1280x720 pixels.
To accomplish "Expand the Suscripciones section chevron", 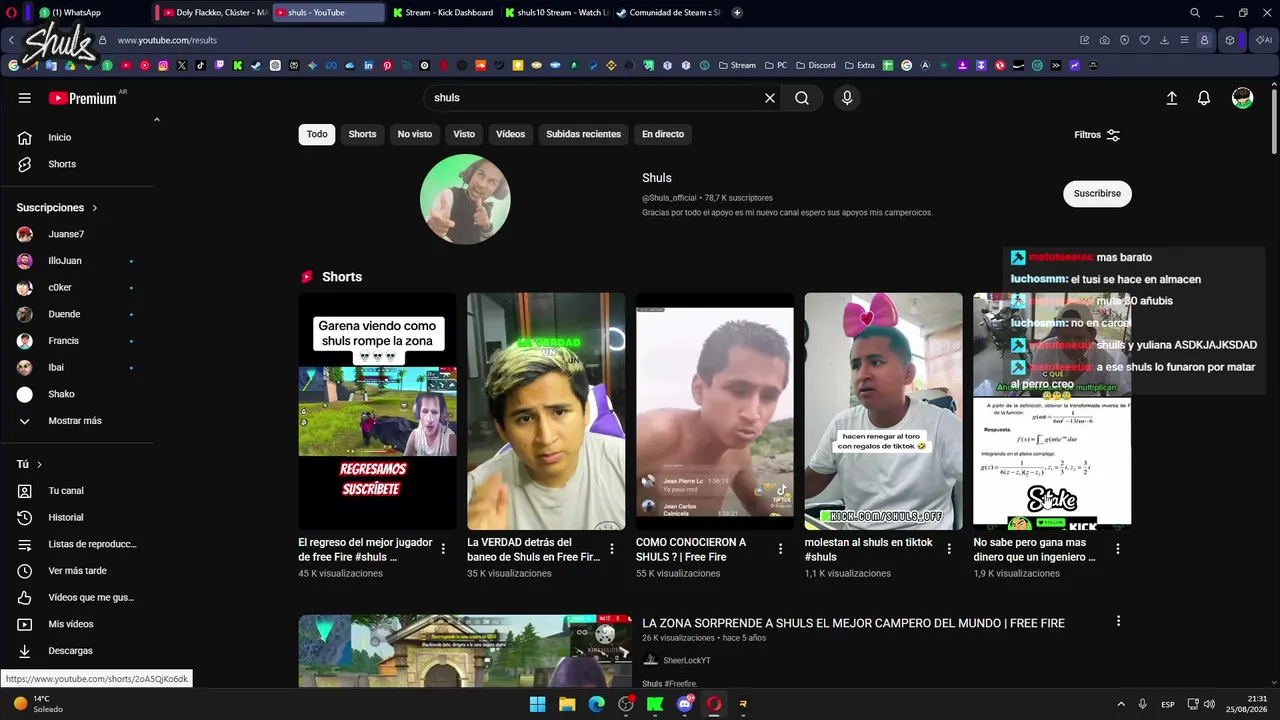I will point(95,208).
